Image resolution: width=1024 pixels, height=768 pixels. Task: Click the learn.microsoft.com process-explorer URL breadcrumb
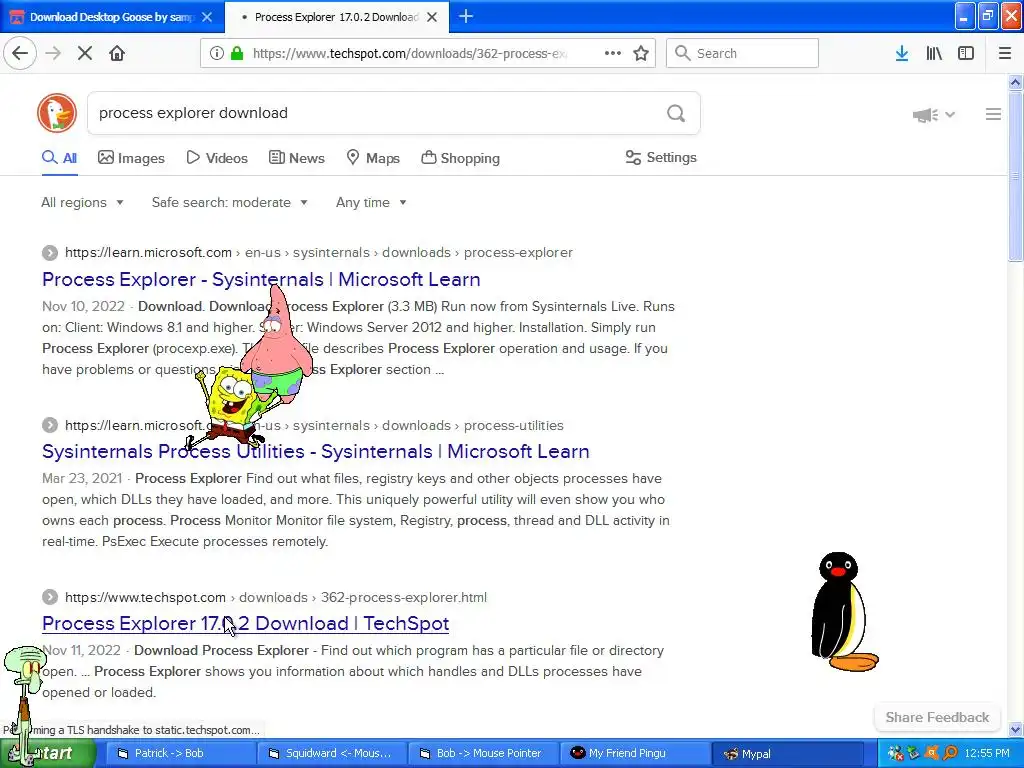pos(319,253)
